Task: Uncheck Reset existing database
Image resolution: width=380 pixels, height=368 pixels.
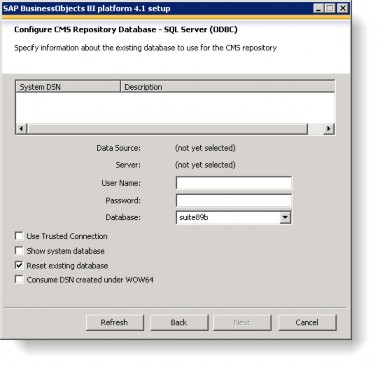Action: [19, 265]
